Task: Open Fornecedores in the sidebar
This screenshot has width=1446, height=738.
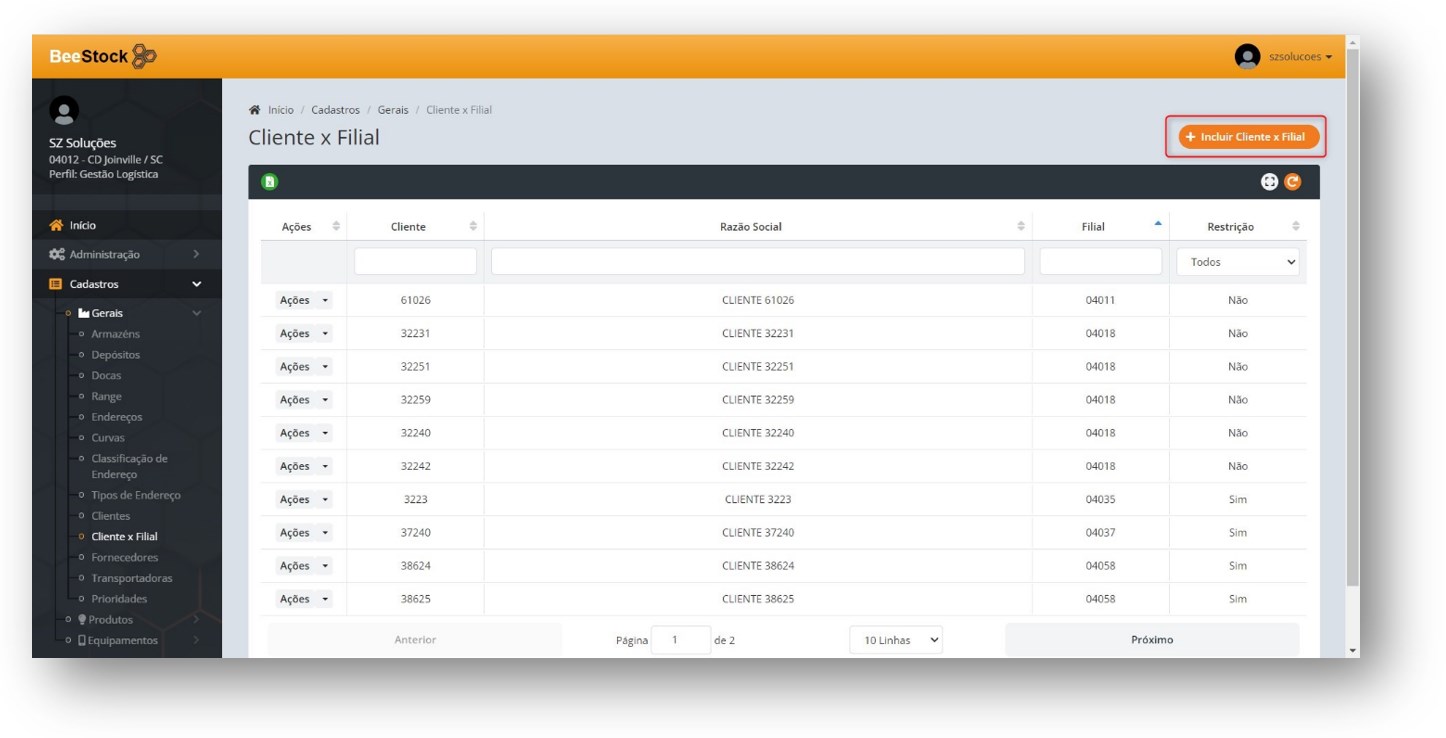Action: (124, 557)
